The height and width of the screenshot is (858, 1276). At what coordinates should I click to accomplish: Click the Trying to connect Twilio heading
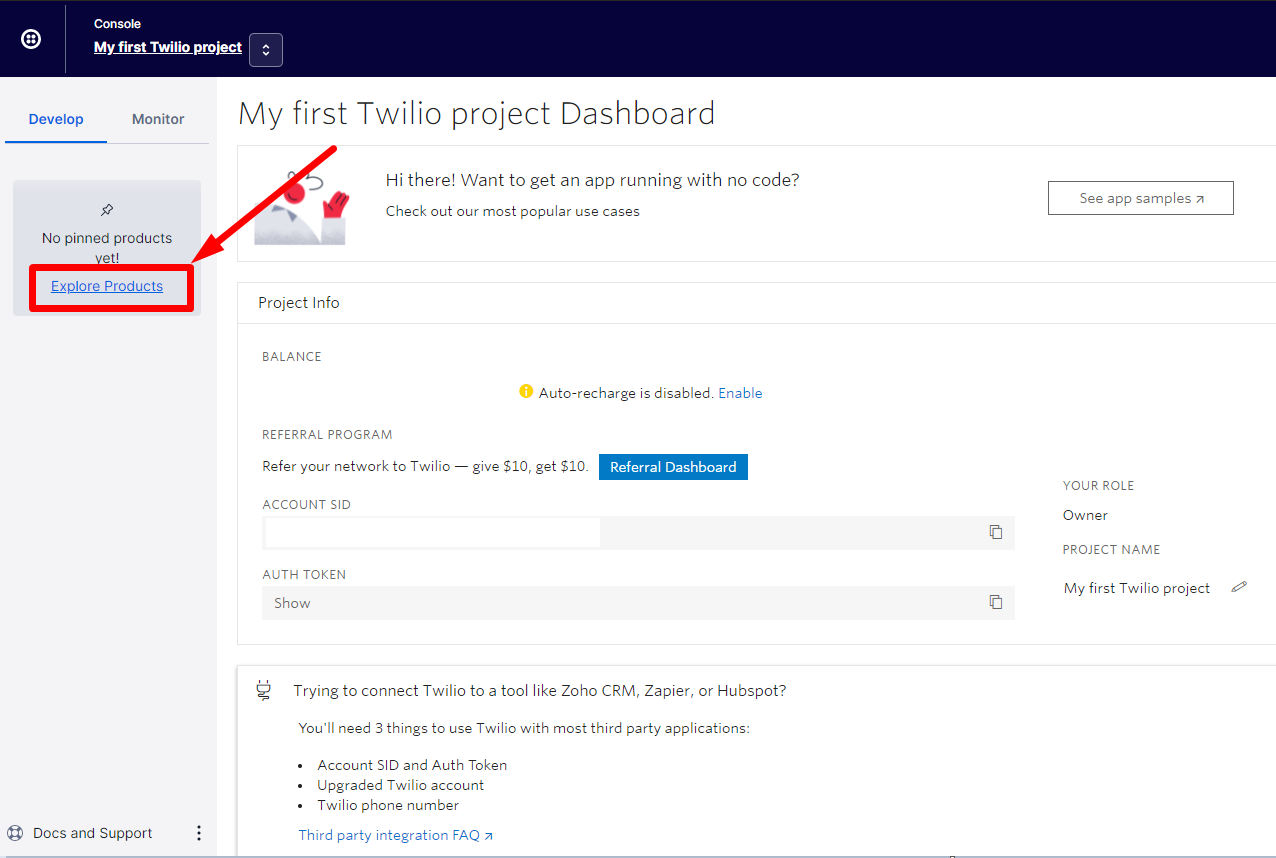point(540,691)
